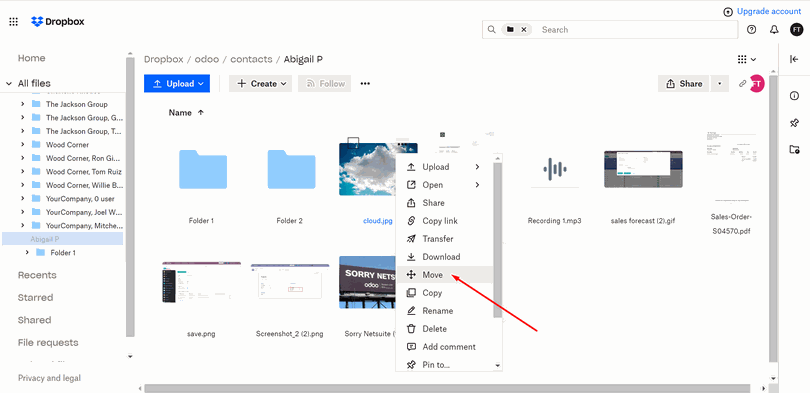This screenshot has width=810, height=393.
Task: Sort by Name column header
Action: 186,113
